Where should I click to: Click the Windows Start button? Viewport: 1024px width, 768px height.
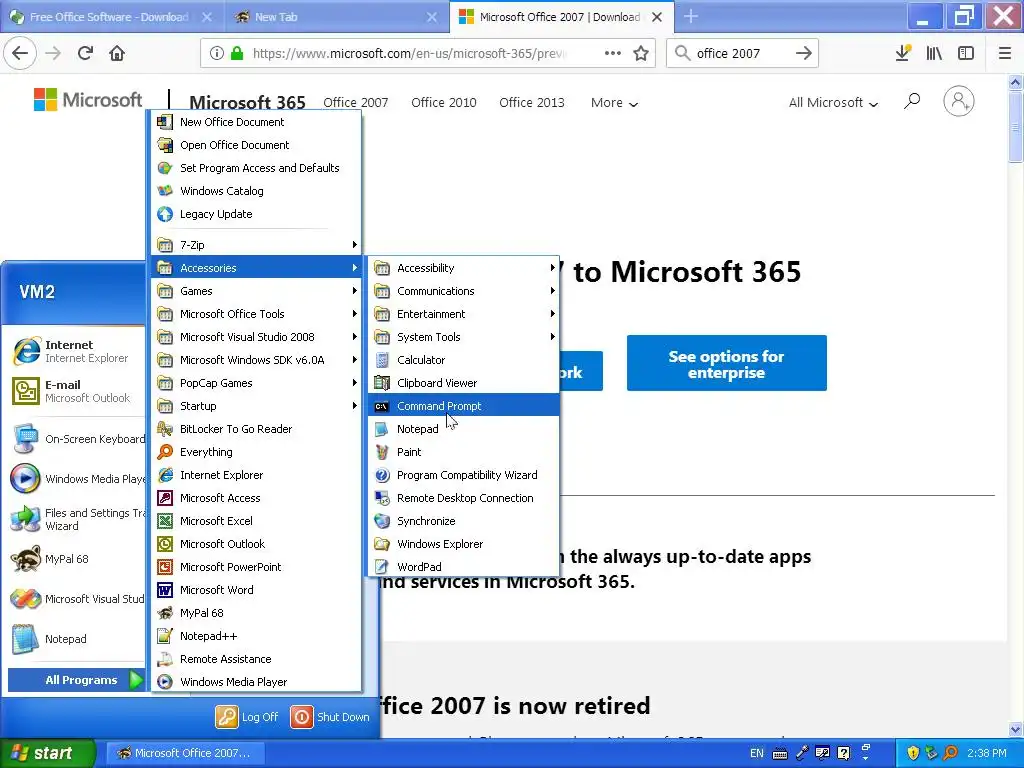(48, 753)
